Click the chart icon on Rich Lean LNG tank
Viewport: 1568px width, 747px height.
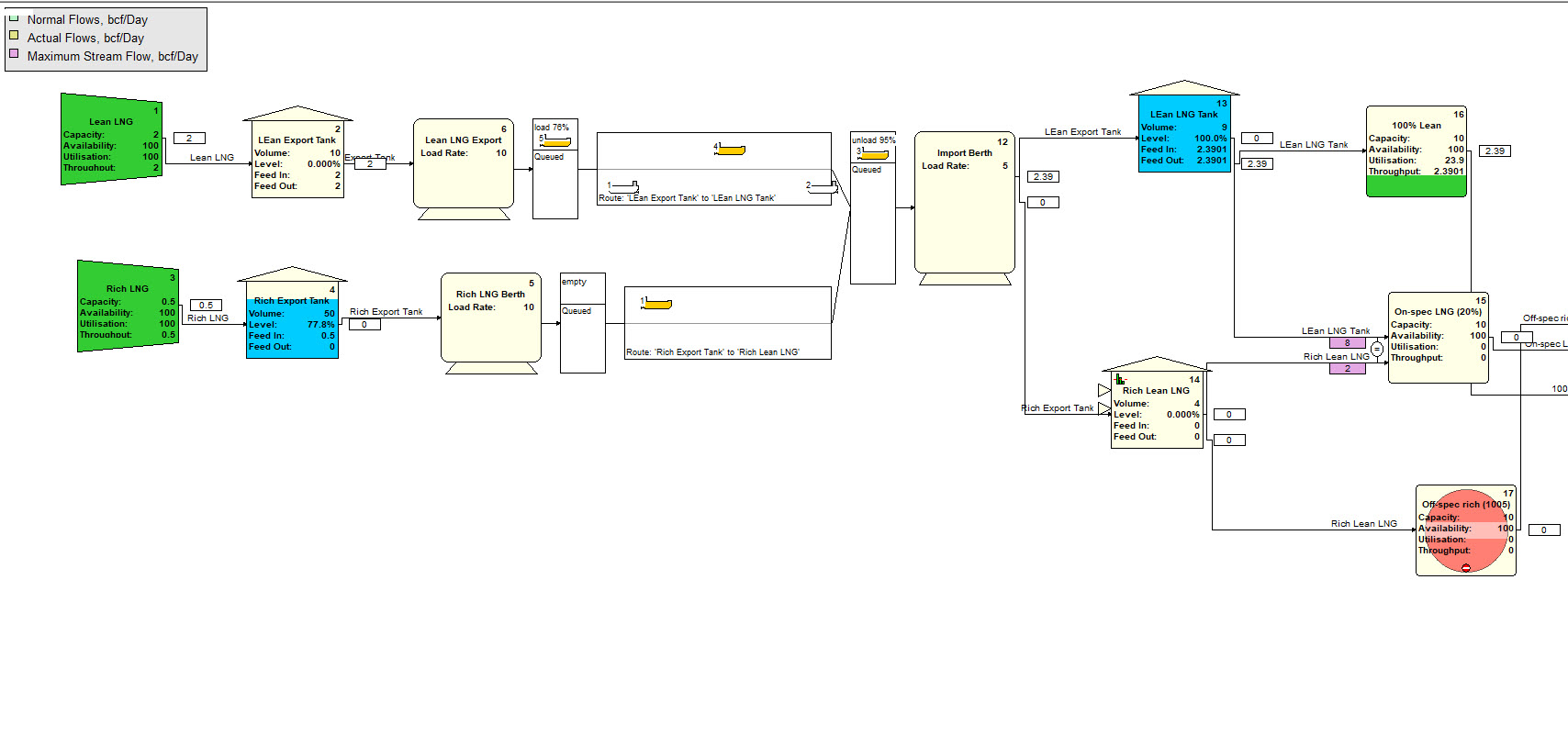coord(1119,379)
